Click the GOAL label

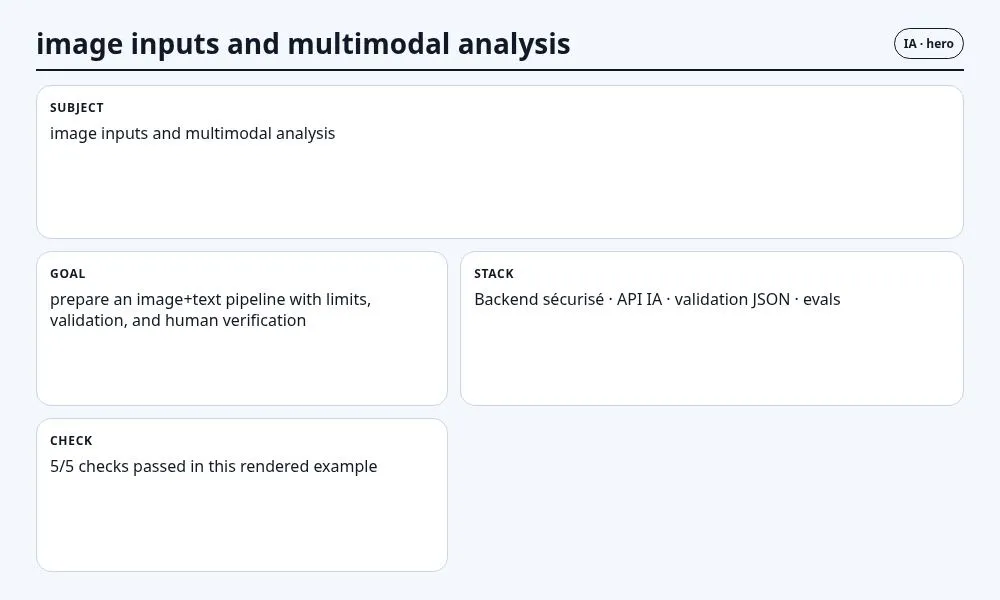pyautogui.click(x=68, y=274)
